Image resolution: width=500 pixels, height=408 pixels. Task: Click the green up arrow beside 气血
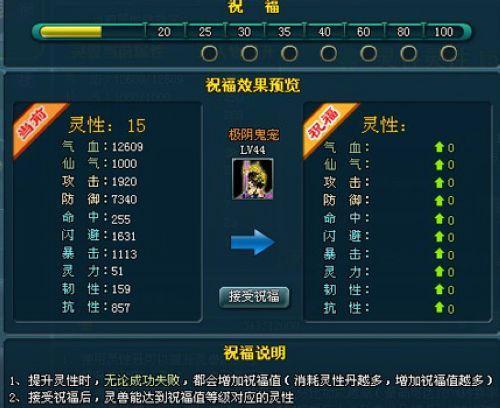click(x=439, y=147)
